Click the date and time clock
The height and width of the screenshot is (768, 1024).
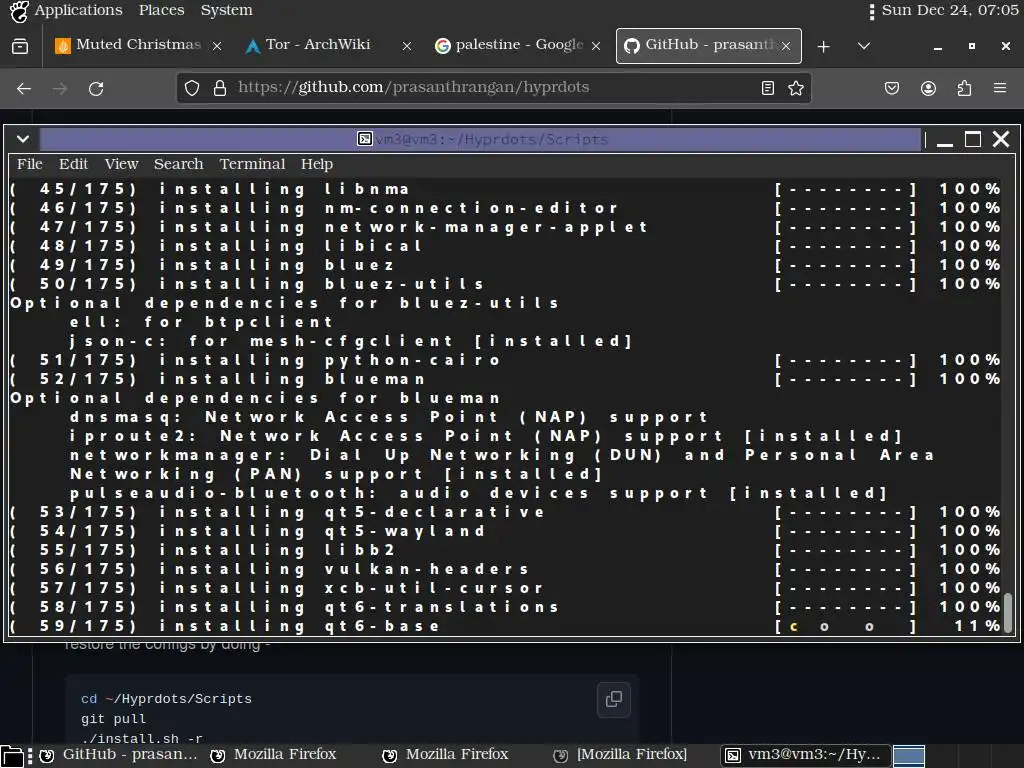949,10
